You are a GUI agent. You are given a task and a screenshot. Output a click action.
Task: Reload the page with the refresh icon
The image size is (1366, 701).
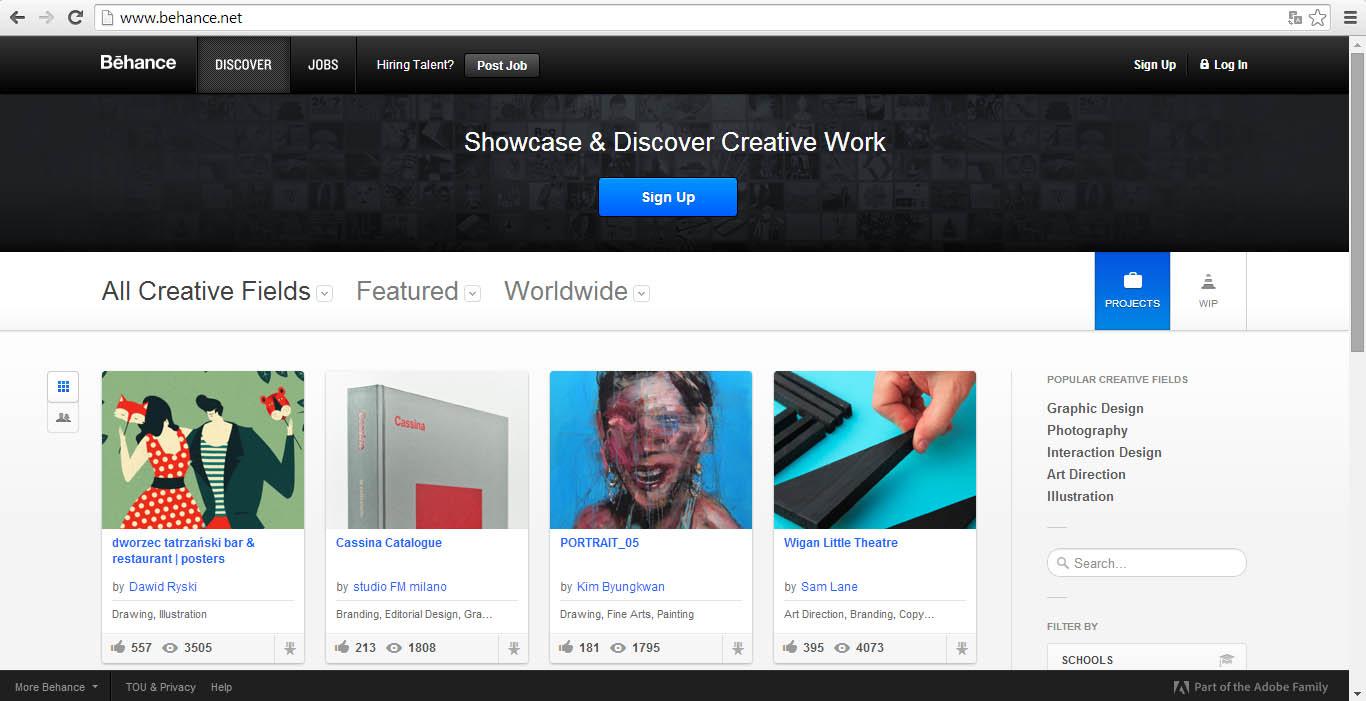point(75,17)
